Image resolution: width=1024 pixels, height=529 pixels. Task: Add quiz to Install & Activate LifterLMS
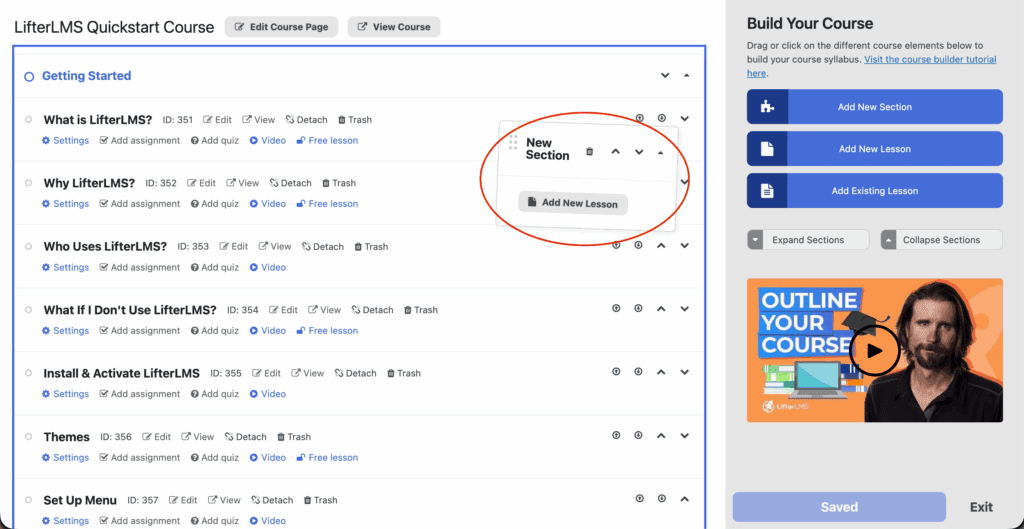point(215,394)
